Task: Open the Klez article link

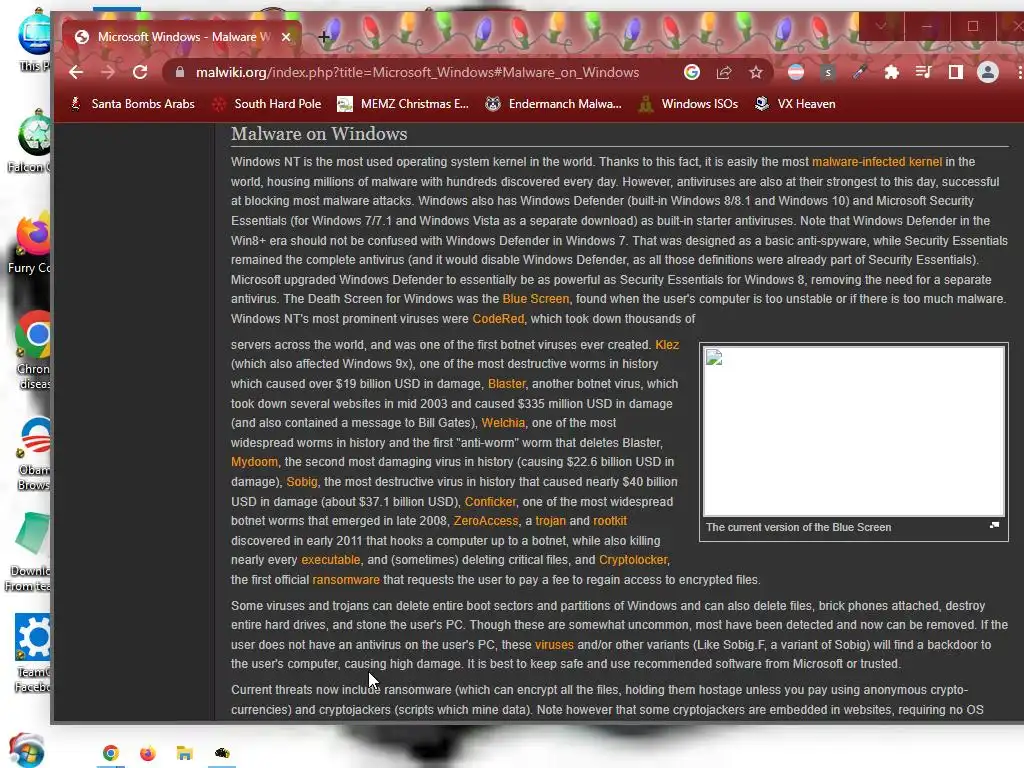Action: click(667, 345)
